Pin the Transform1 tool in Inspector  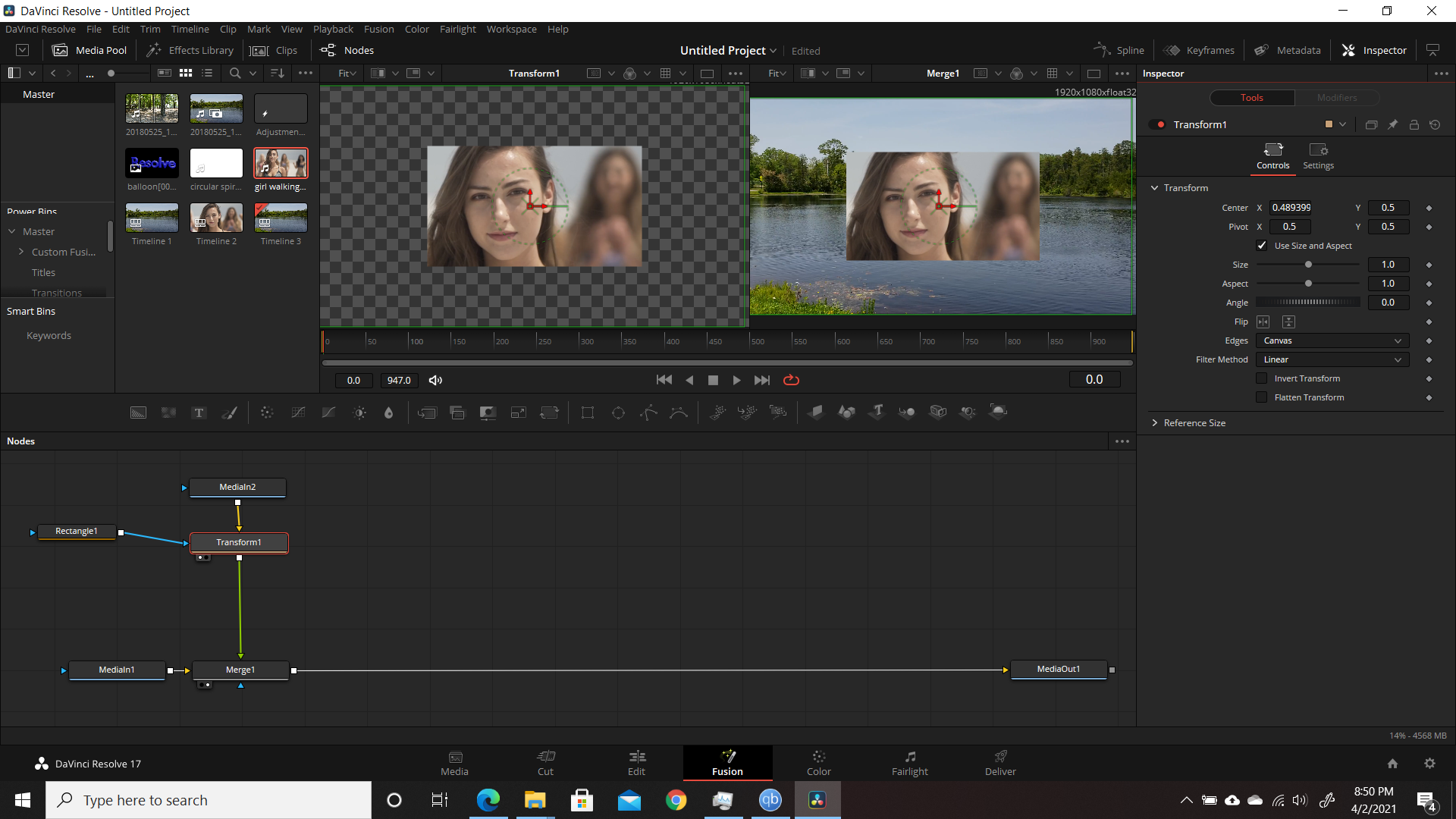[1392, 124]
